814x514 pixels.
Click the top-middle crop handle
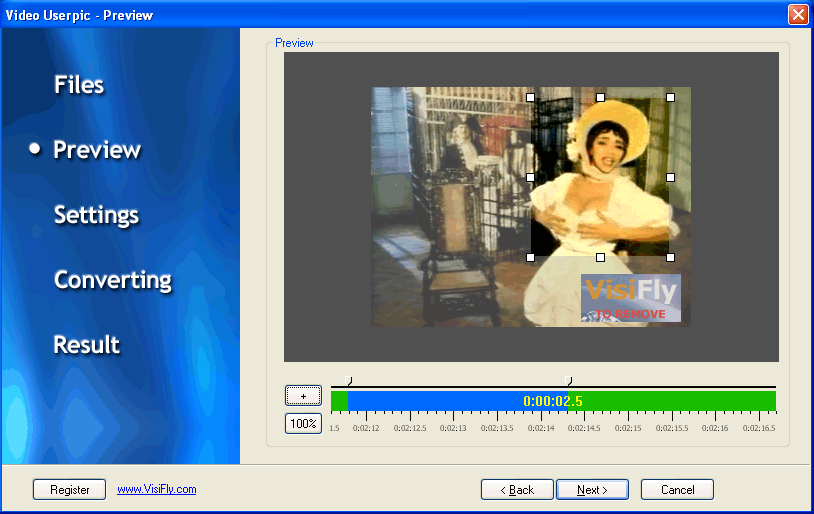[x=600, y=97]
